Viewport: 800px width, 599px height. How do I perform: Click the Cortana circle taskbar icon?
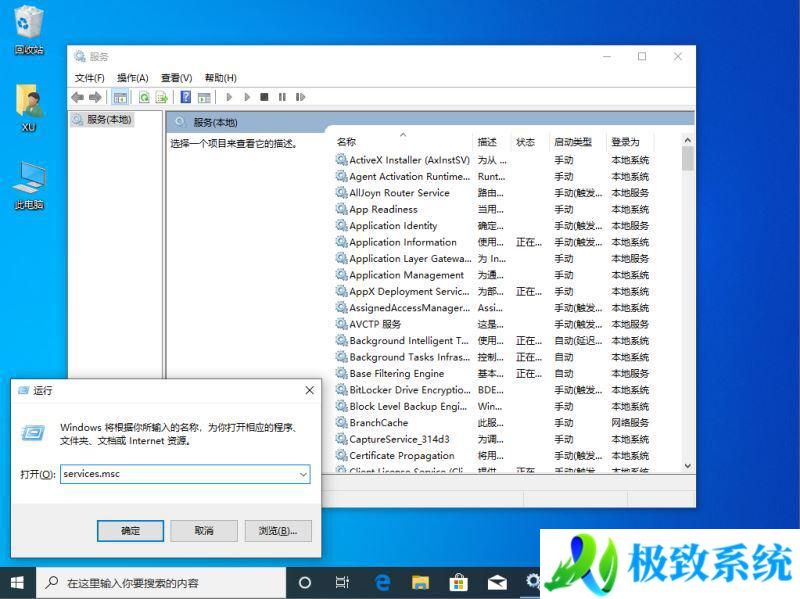click(305, 583)
